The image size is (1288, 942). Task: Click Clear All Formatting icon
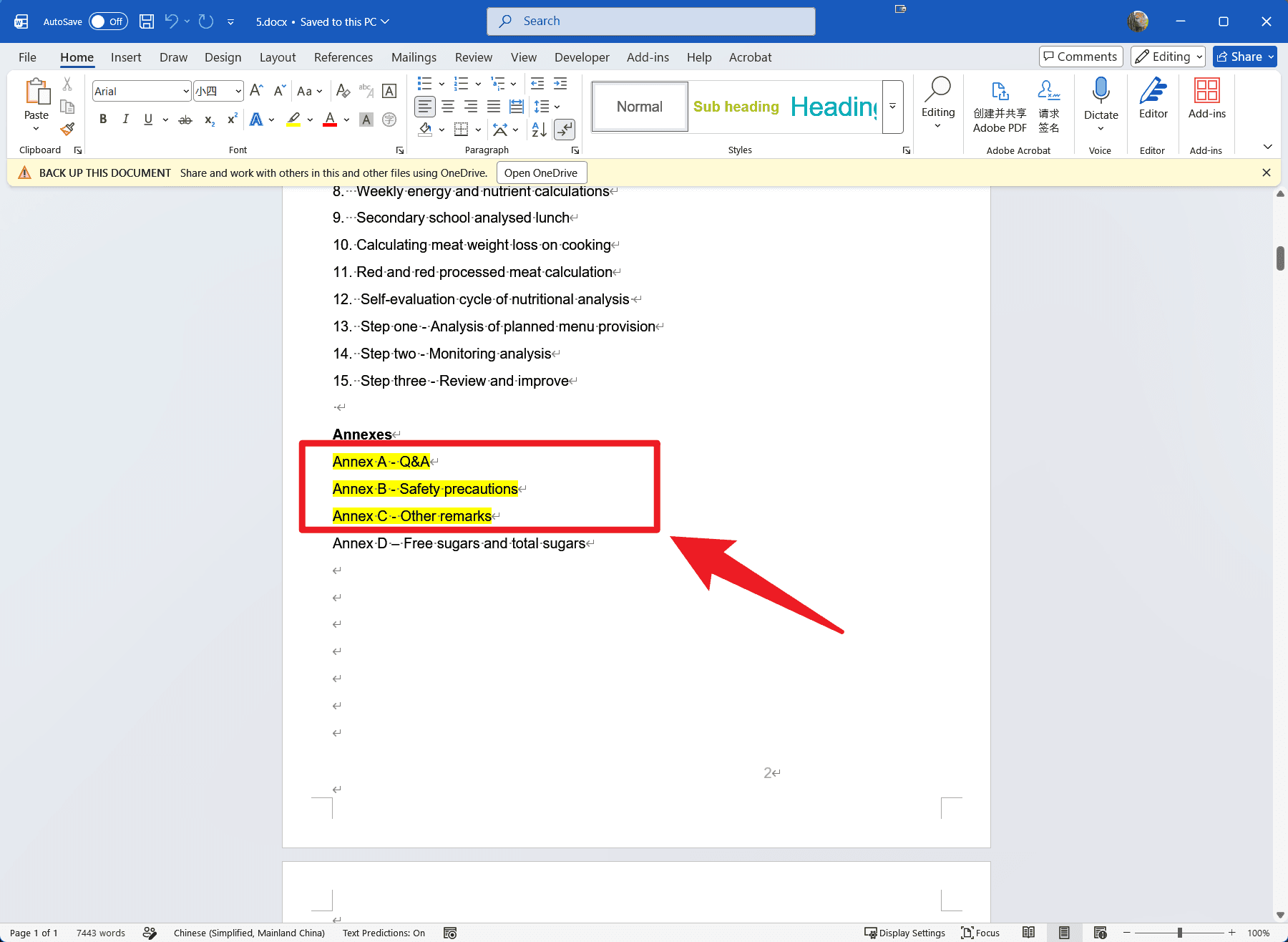(343, 91)
